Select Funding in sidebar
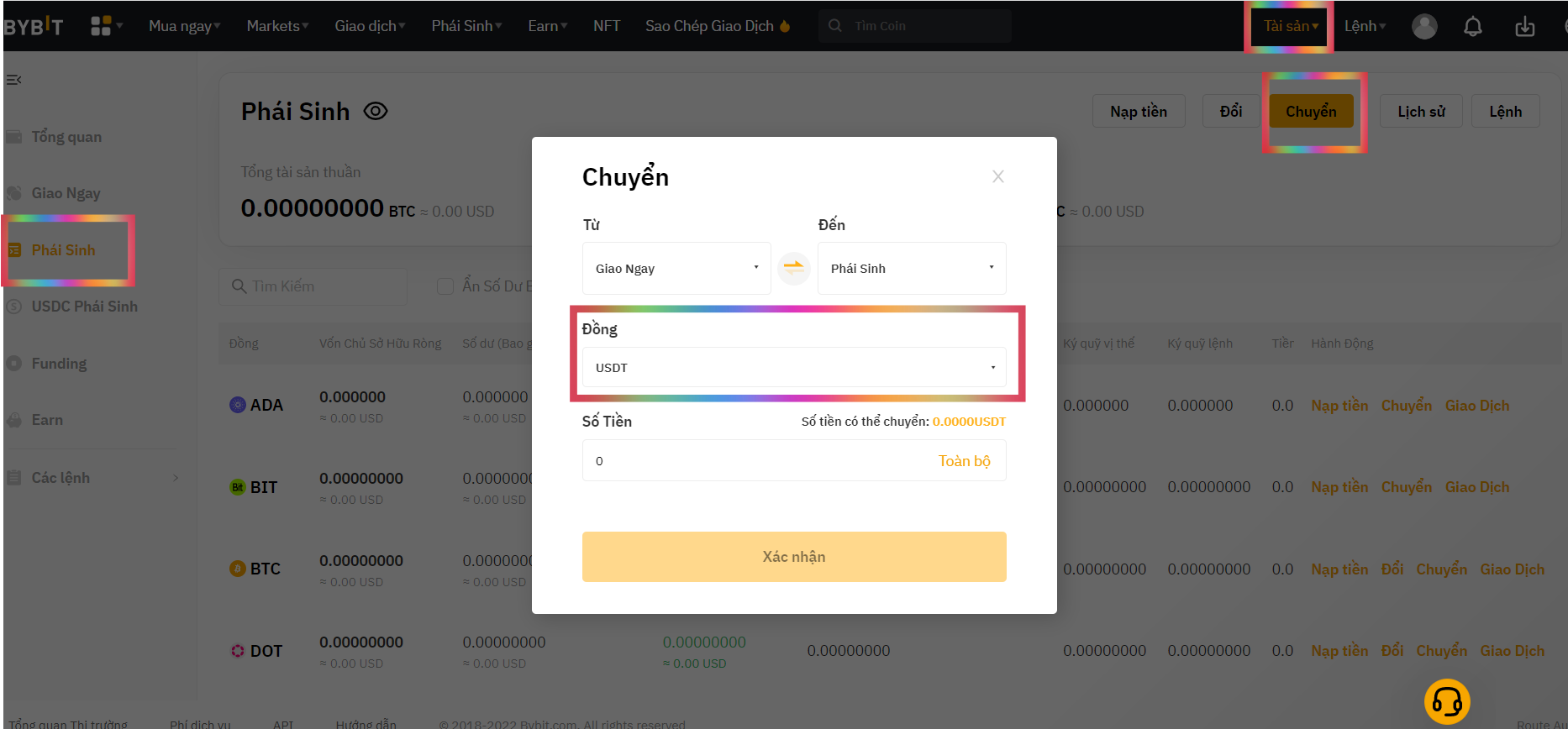 pos(59,364)
